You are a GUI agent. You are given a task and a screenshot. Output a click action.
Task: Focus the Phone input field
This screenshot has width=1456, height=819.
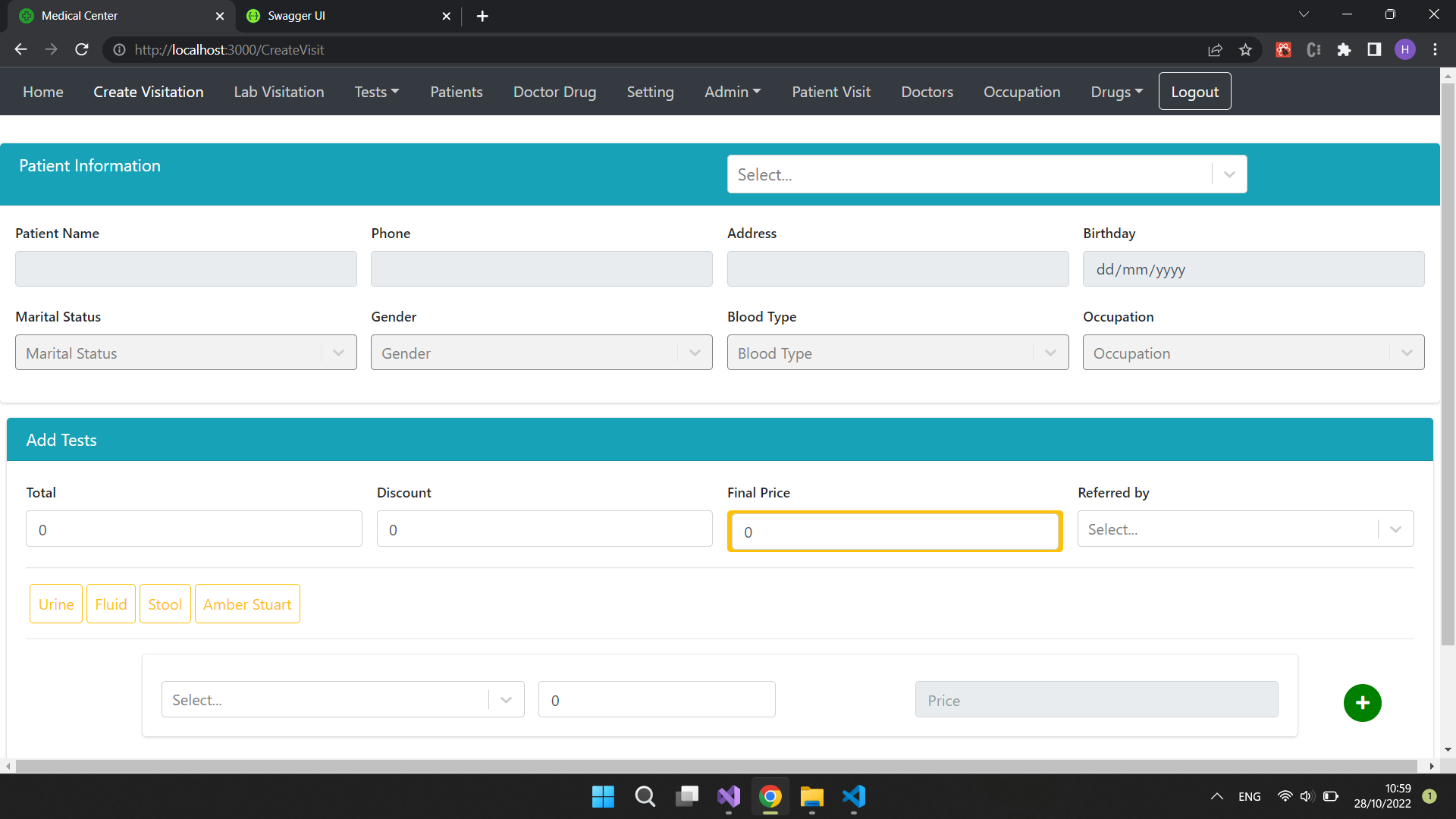(541, 268)
